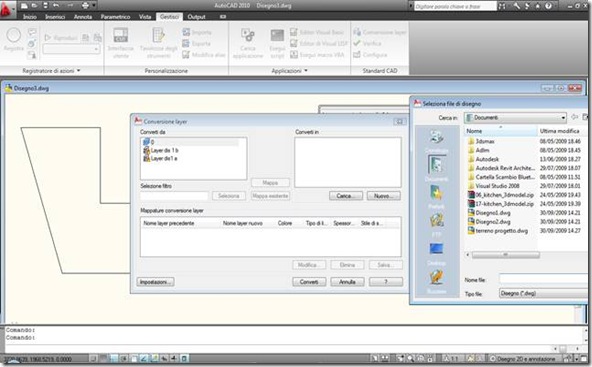Select Disegno2.dwg in file list
This screenshot has width=592, height=367.
[x=489, y=222]
